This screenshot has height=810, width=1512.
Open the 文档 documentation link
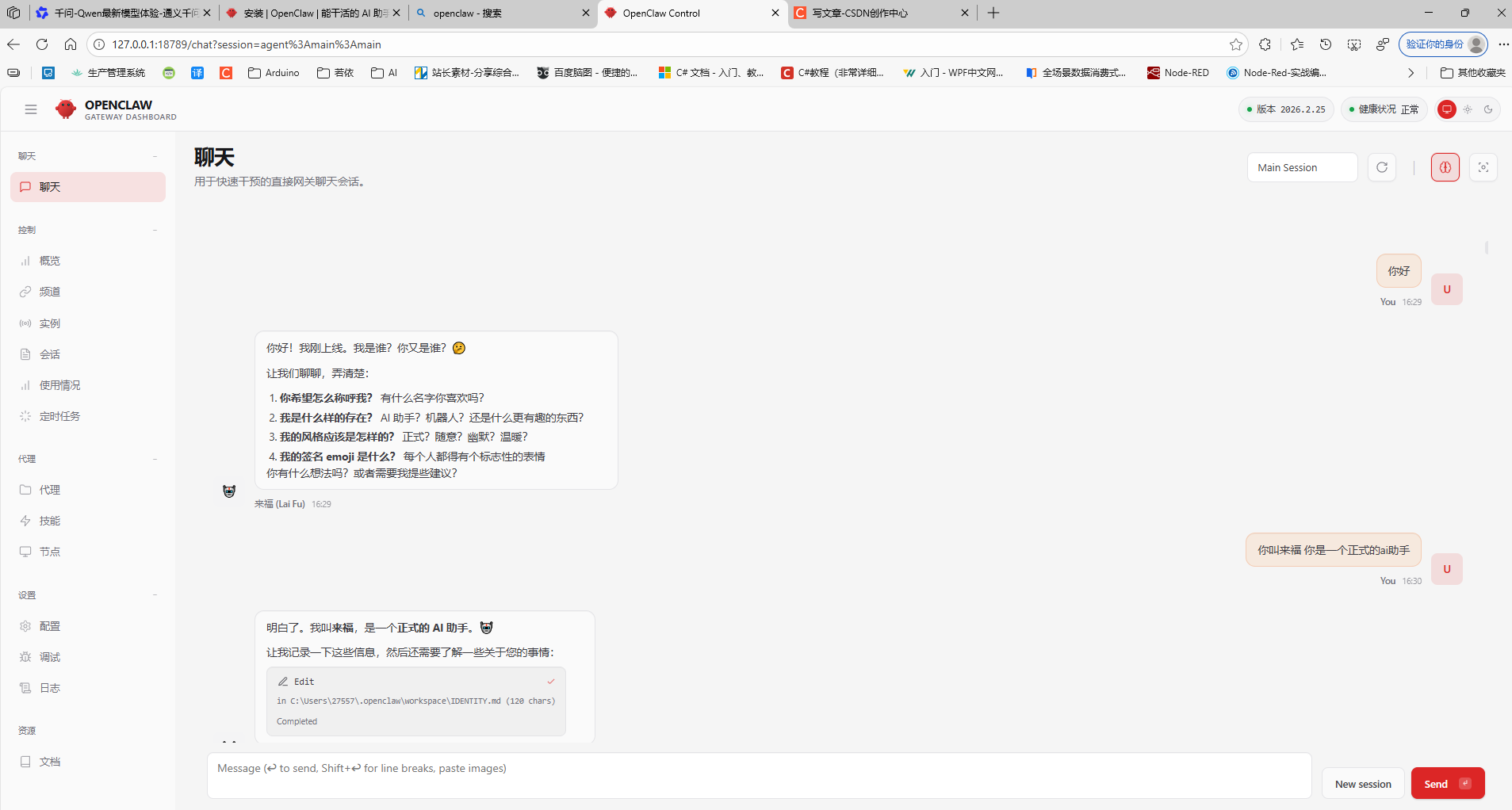coord(50,761)
